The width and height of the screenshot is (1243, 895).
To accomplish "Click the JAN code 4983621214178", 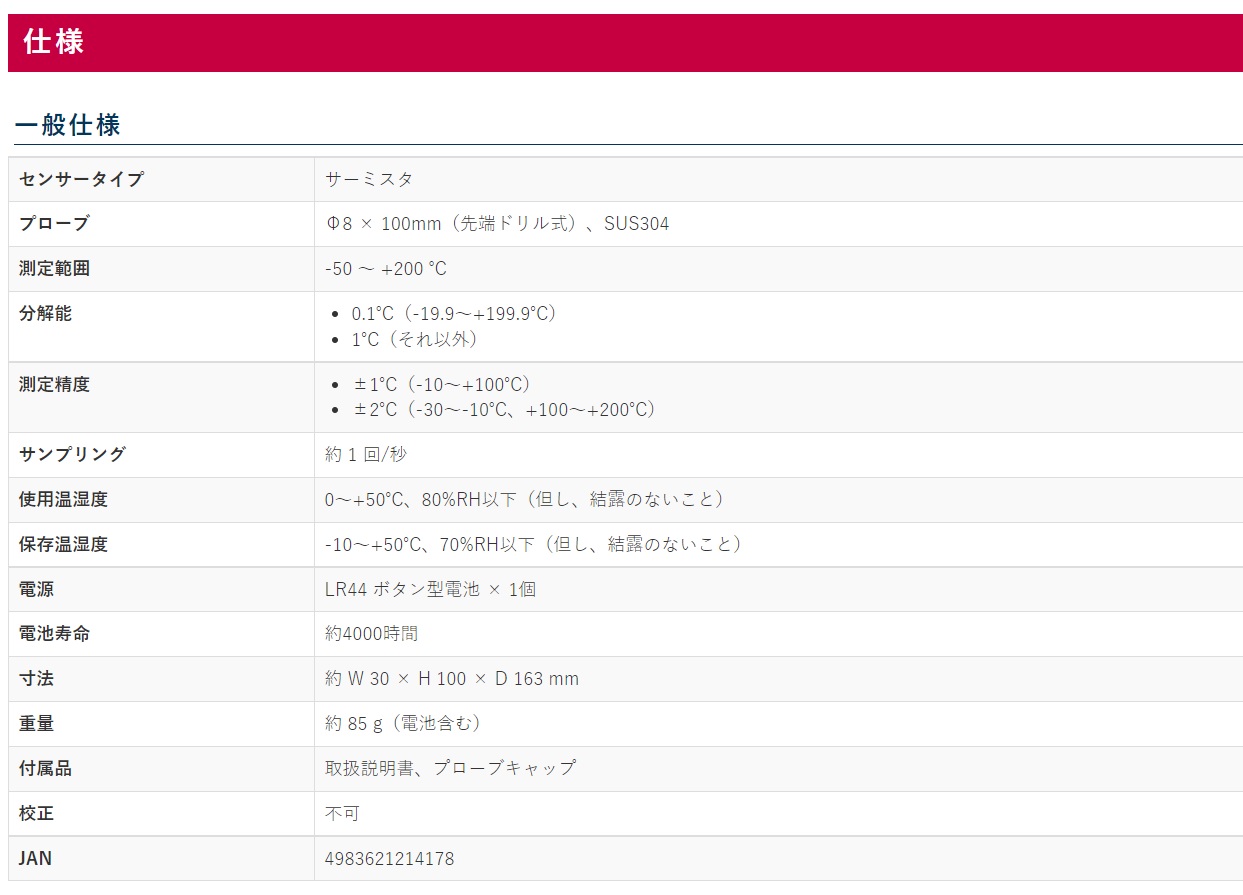I will (x=389, y=858).
